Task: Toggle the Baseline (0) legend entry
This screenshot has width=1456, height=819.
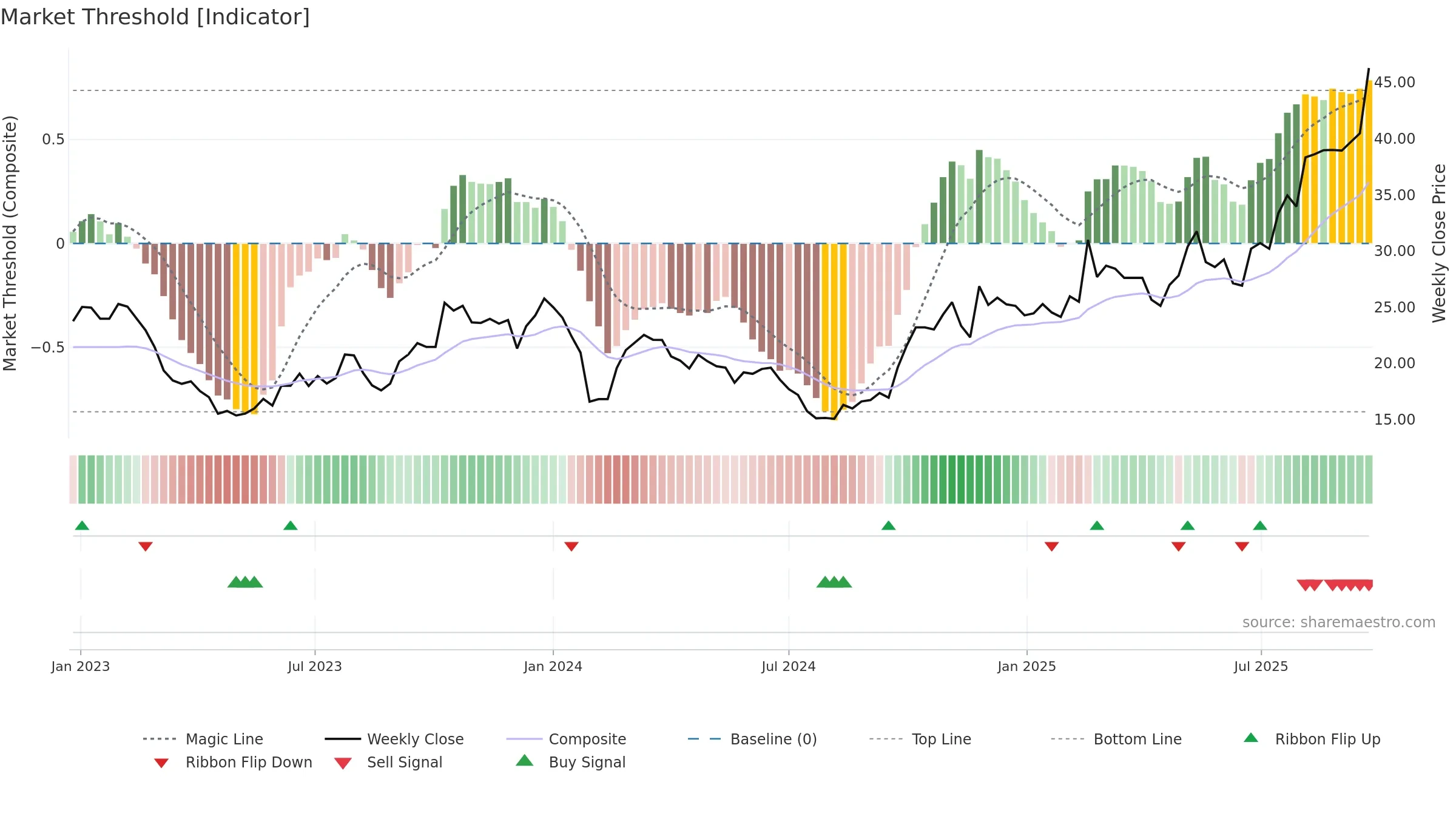Action: (x=752, y=739)
